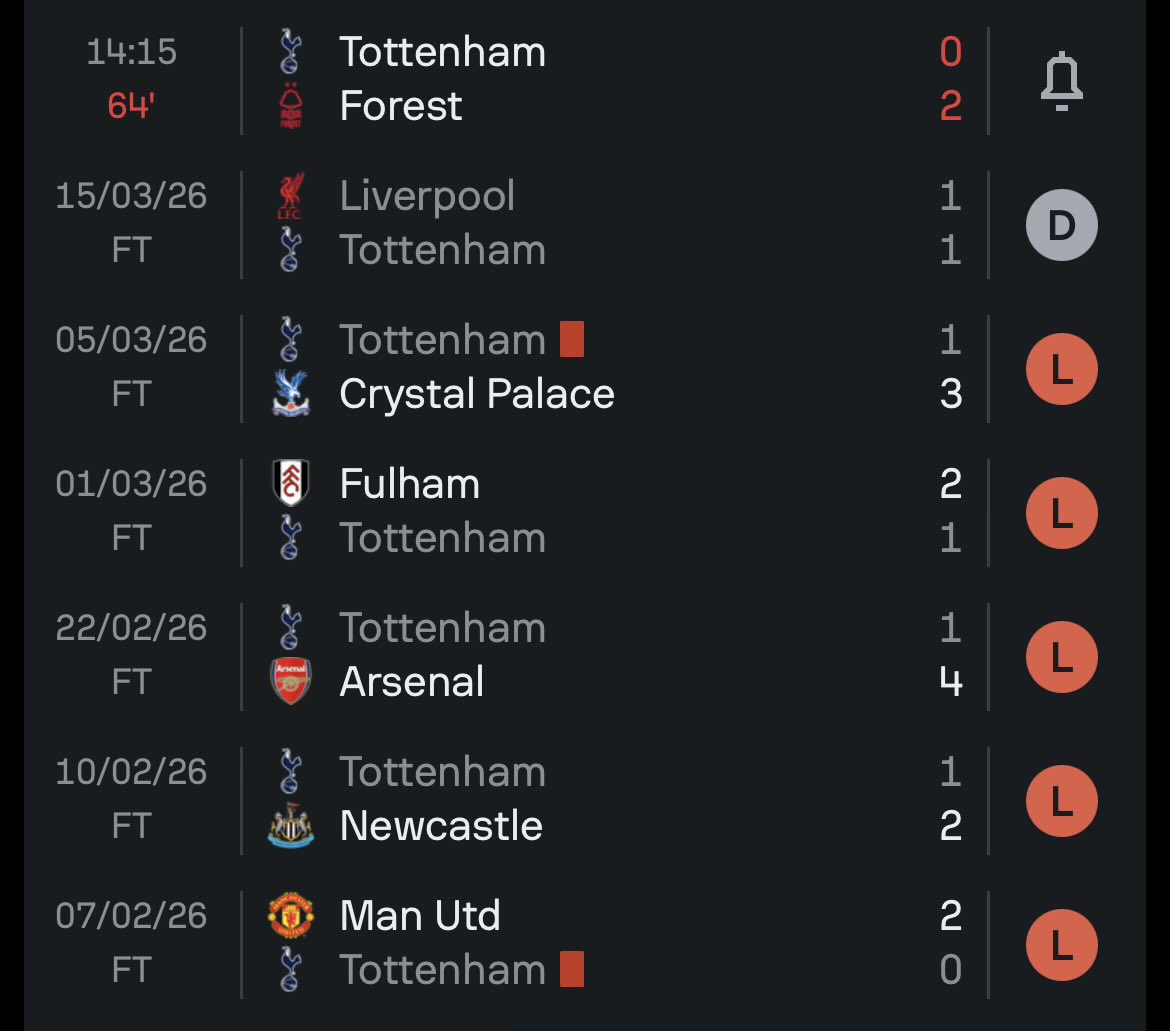Toggle notification bell for Tottenham vs Forest
The image size is (1170, 1031).
(1061, 80)
